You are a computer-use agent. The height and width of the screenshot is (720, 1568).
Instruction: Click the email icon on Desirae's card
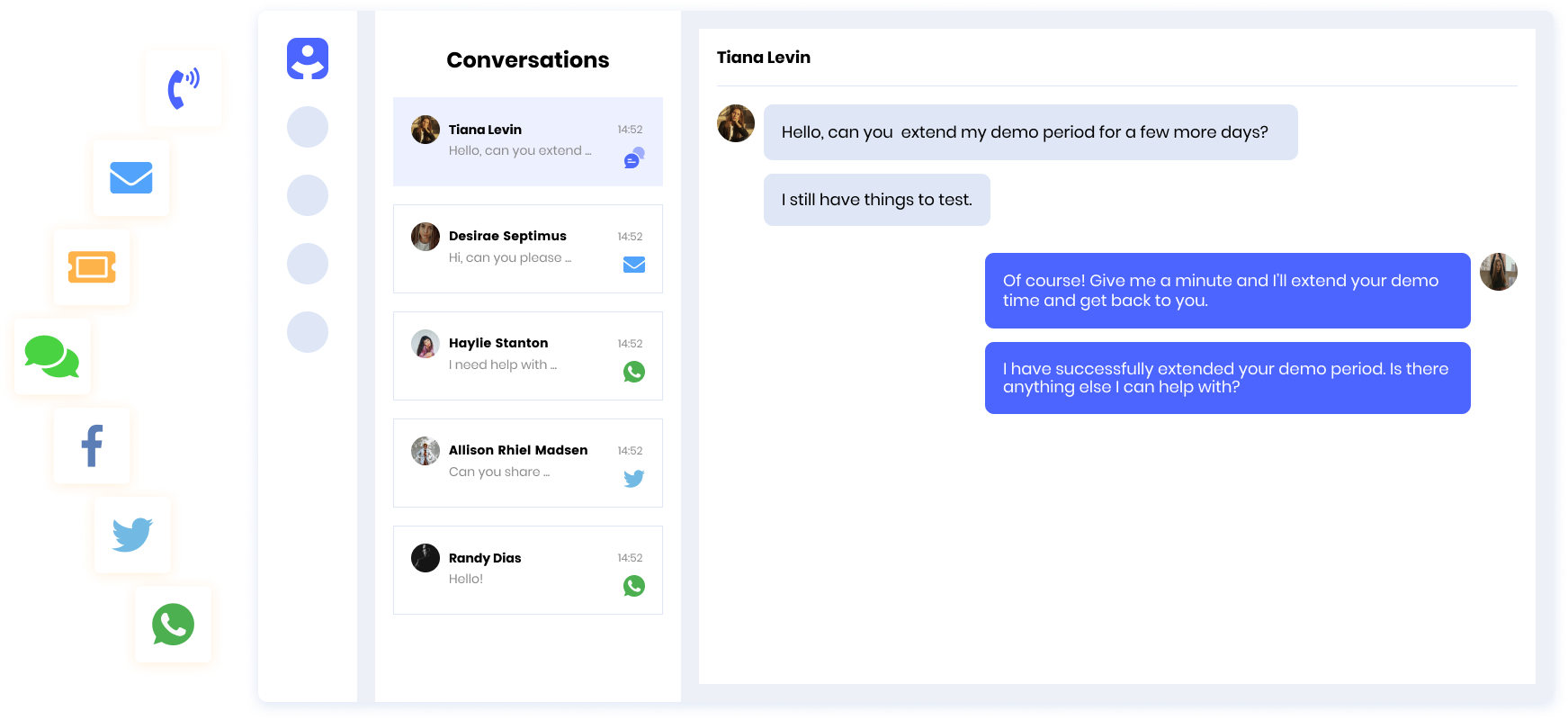click(634, 265)
